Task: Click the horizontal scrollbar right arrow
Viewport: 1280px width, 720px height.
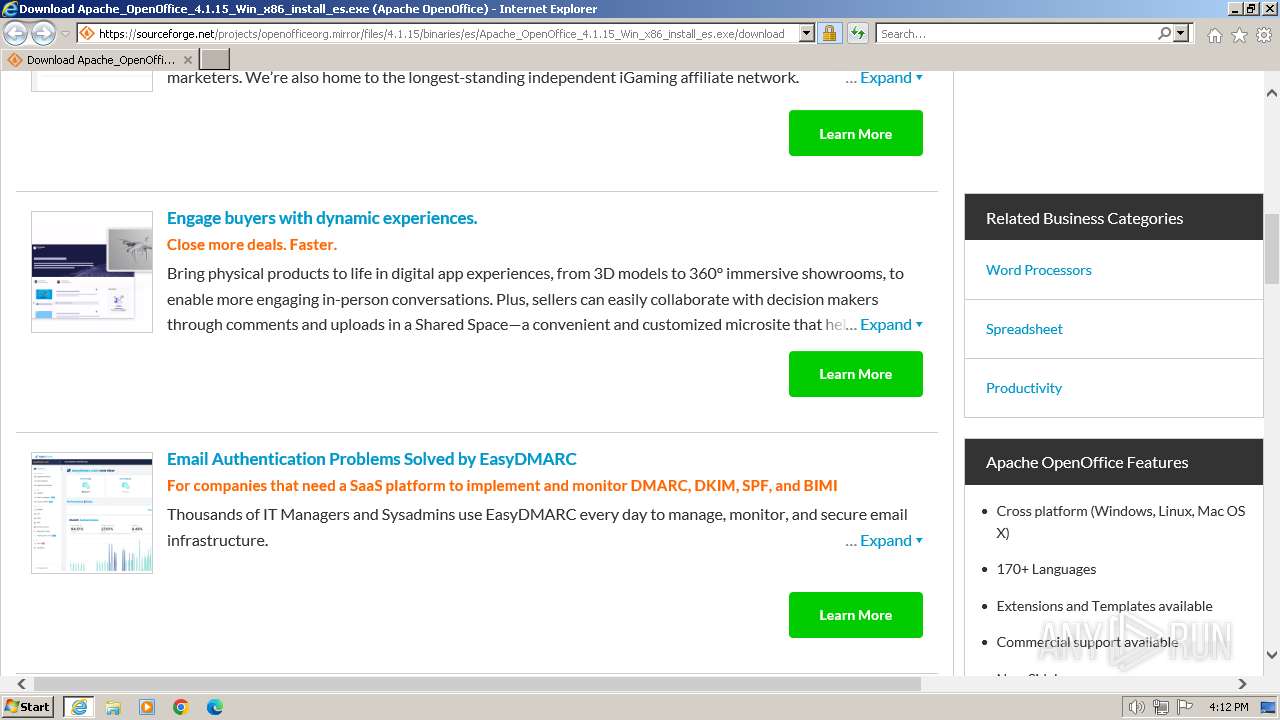Action: (1242, 684)
